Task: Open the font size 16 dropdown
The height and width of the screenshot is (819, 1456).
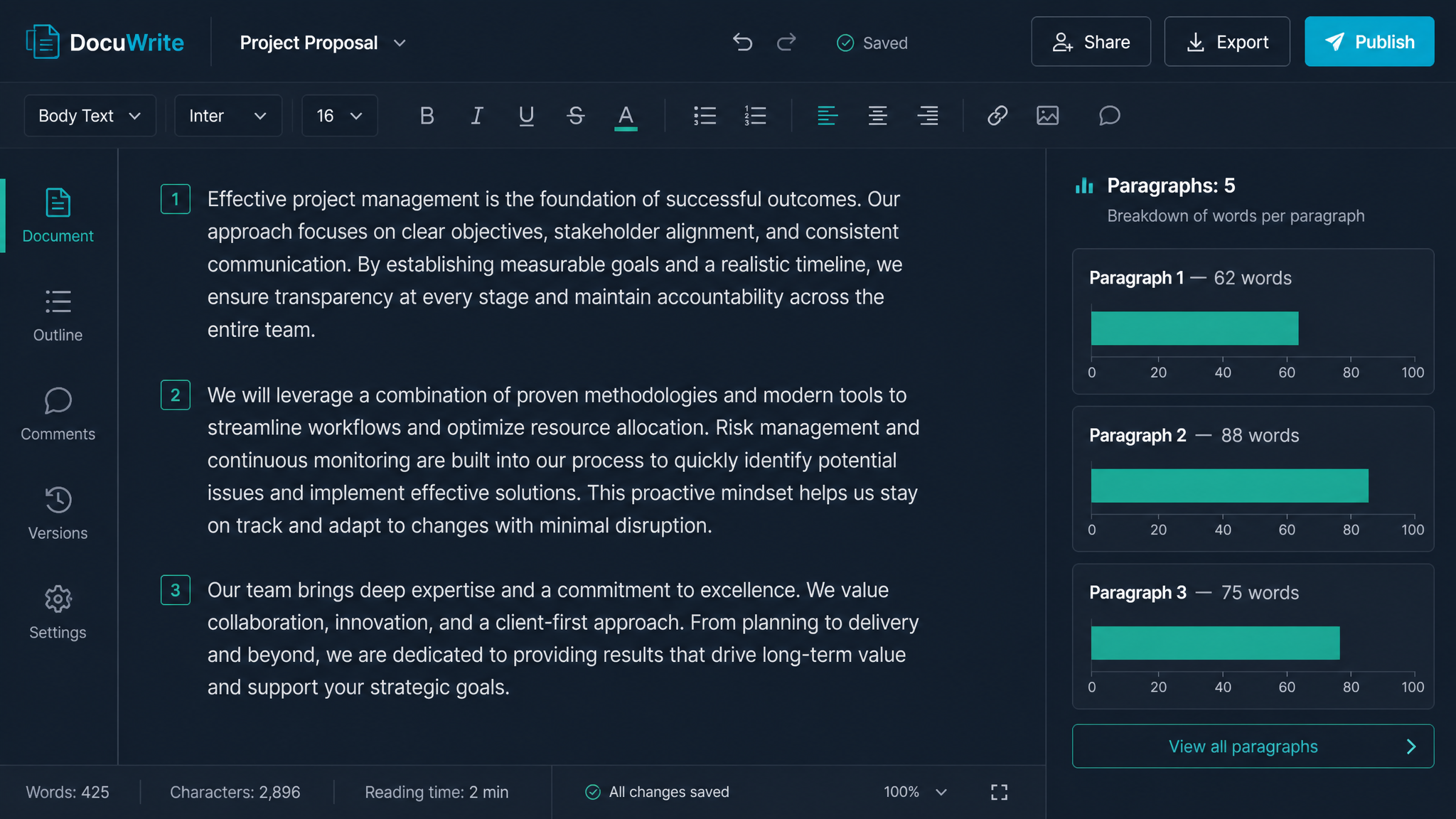Action: tap(340, 116)
